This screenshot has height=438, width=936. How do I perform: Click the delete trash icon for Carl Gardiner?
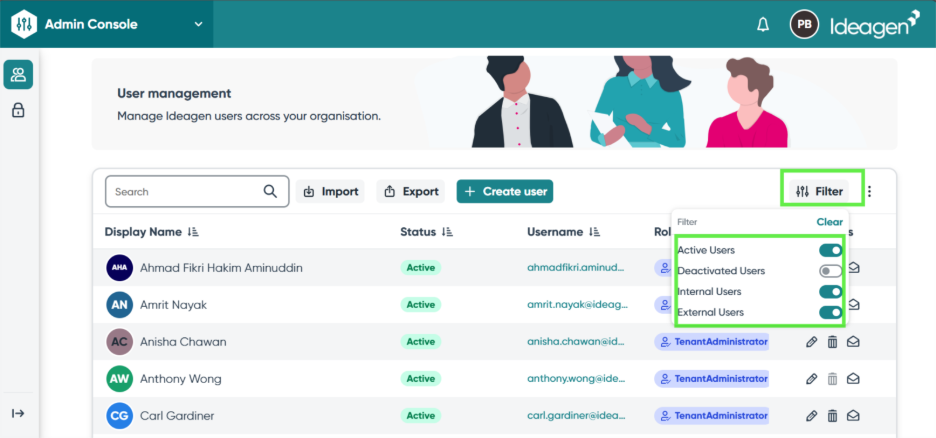click(x=832, y=416)
